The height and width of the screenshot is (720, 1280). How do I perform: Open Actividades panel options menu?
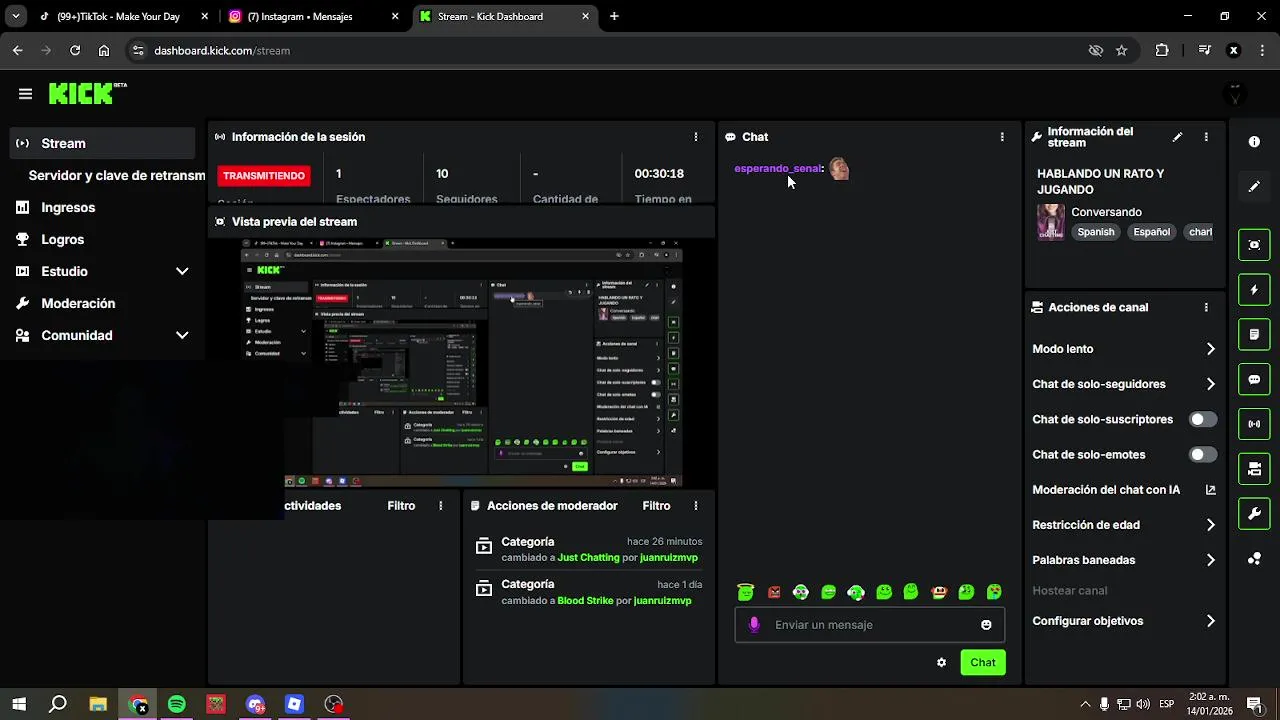click(440, 506)
